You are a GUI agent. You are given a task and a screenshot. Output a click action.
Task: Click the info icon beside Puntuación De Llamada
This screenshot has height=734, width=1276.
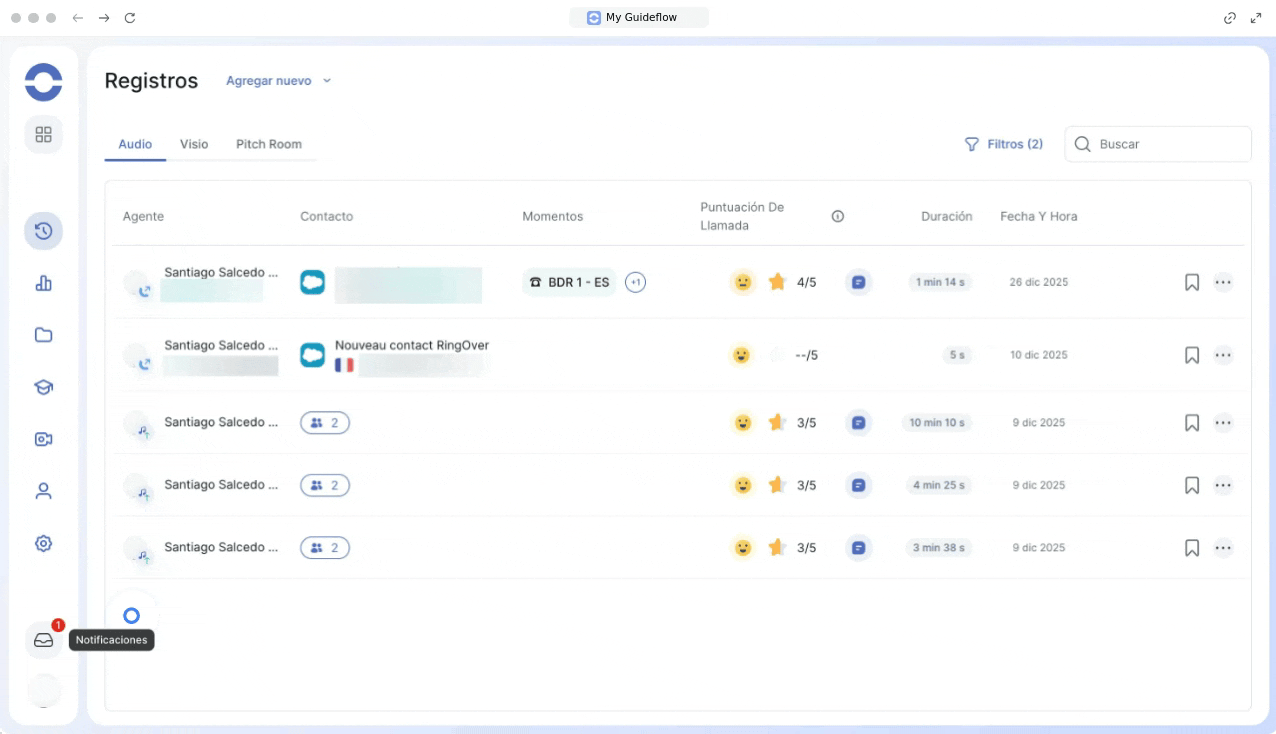click(x=838, y=216)
